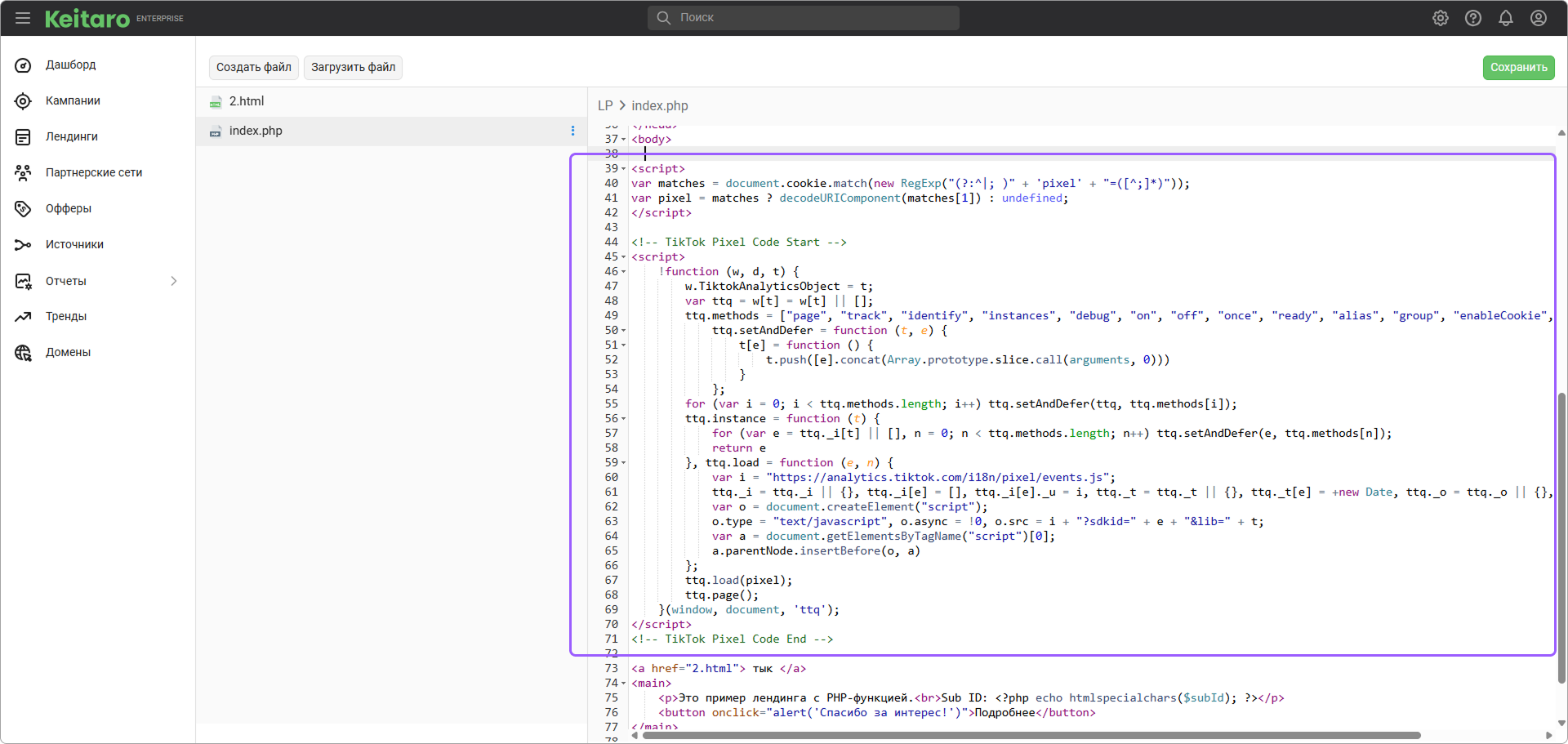Focus the Поиск search field
Image resolution: width=1568 pixels, height=744 pixels.
click(x=804, y=18)
